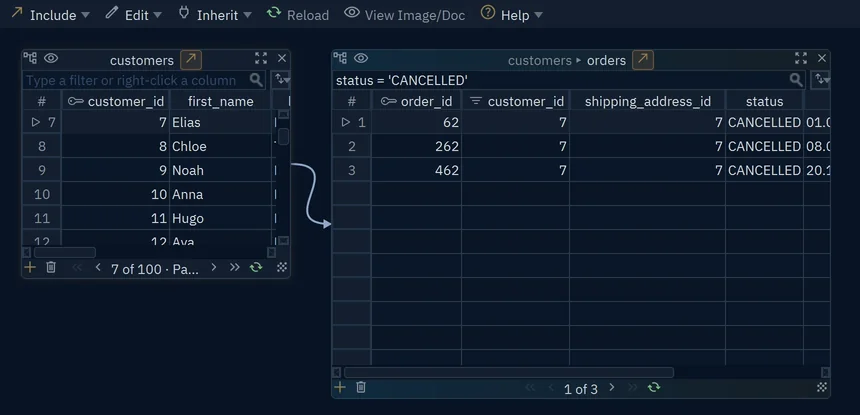Screen dimensions: 860x415
Task: Click shipping_address_id column header
Action: click(648, 101)
